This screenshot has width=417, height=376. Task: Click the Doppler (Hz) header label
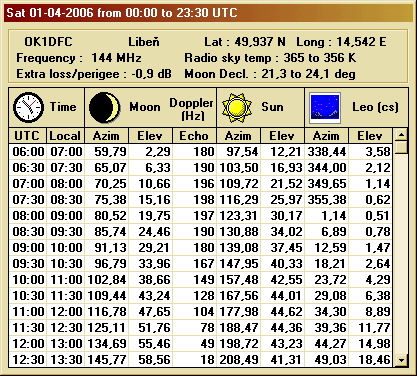pos(191,109)
